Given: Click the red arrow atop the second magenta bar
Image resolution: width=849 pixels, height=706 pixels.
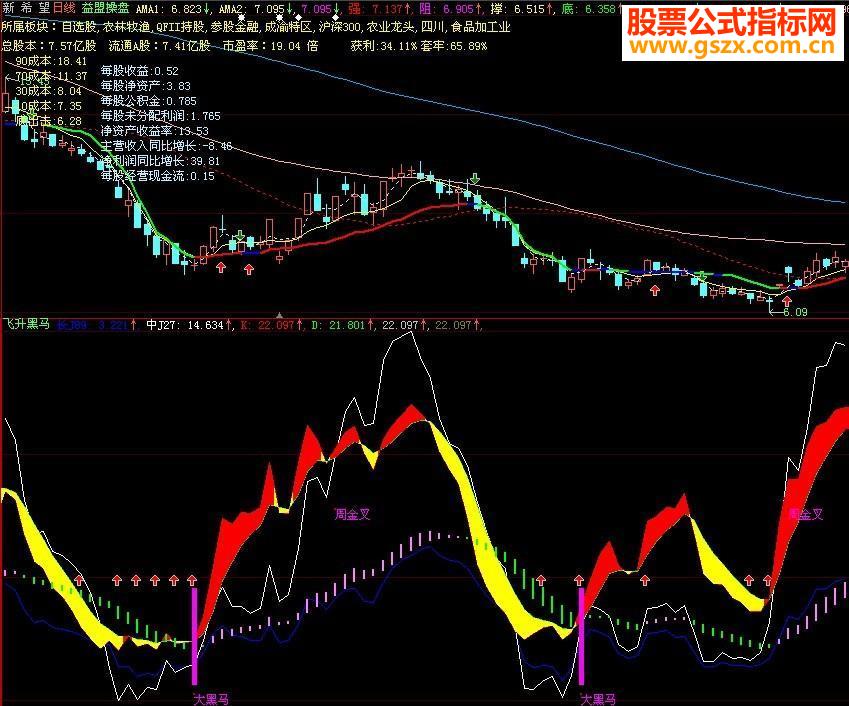Looking at the screenshot, I should tap(579, 580).
